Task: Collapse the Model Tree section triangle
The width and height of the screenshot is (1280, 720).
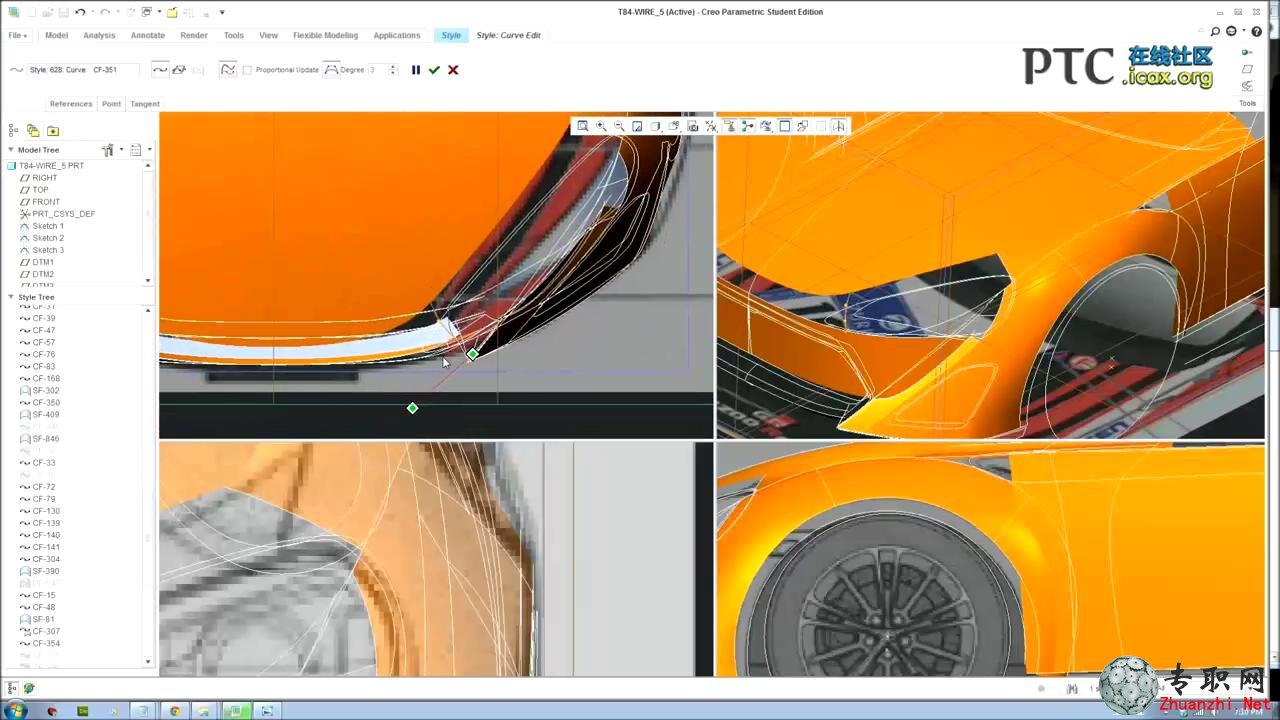Action: [x=11, y=150]
